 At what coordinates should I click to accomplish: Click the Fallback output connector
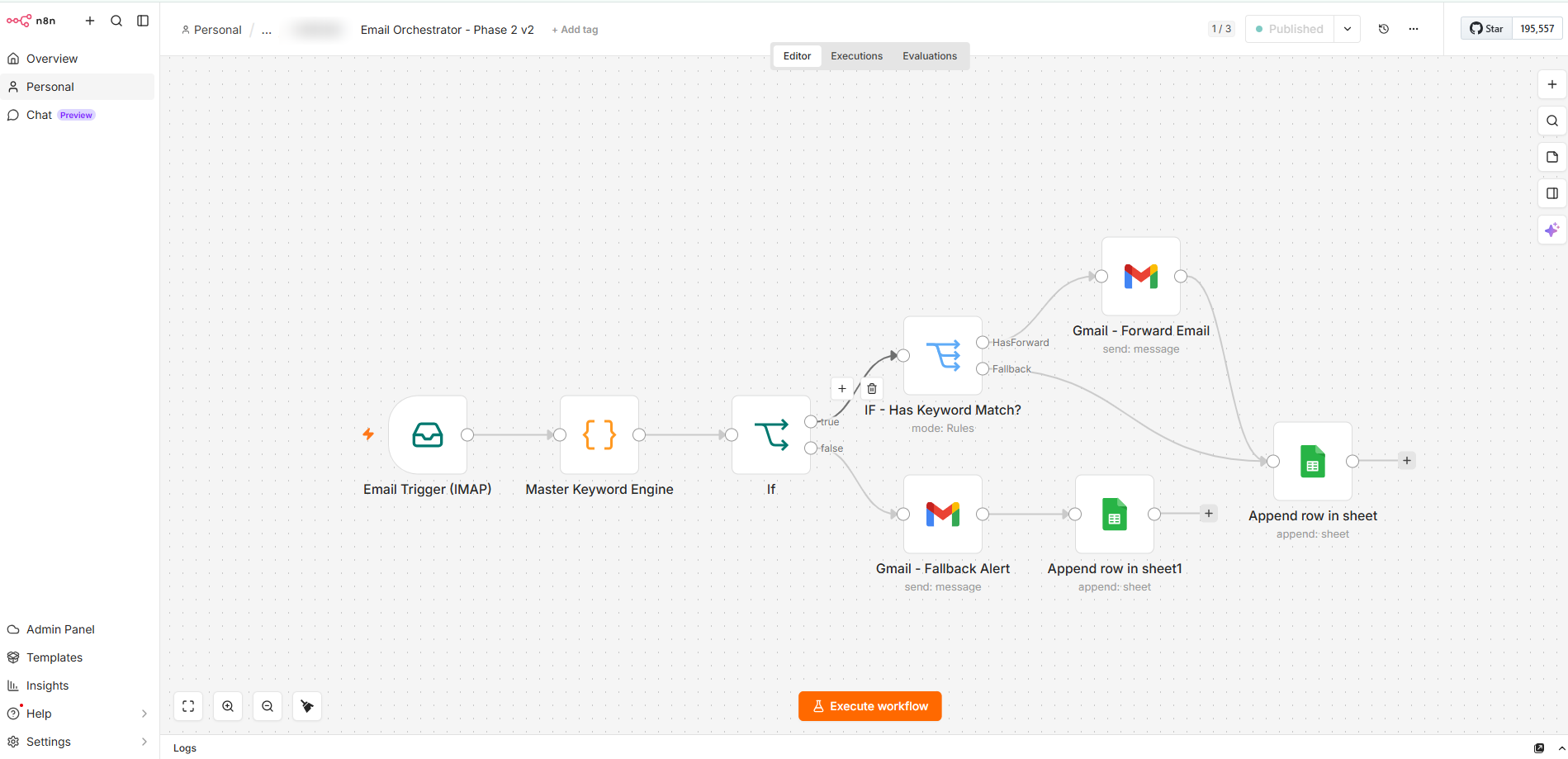click(x=983, y=368)
